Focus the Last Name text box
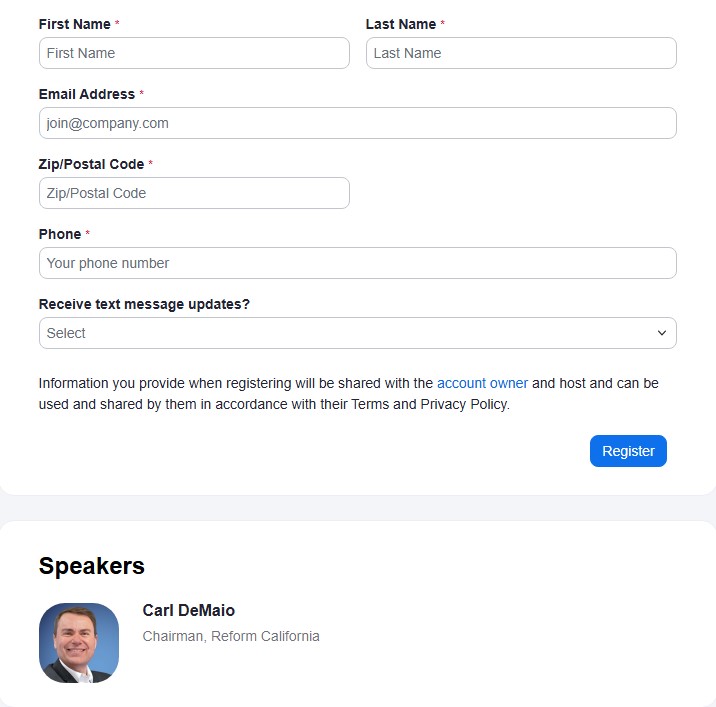Viewport: 716px width, 707px height. click(x=521, y=53)
